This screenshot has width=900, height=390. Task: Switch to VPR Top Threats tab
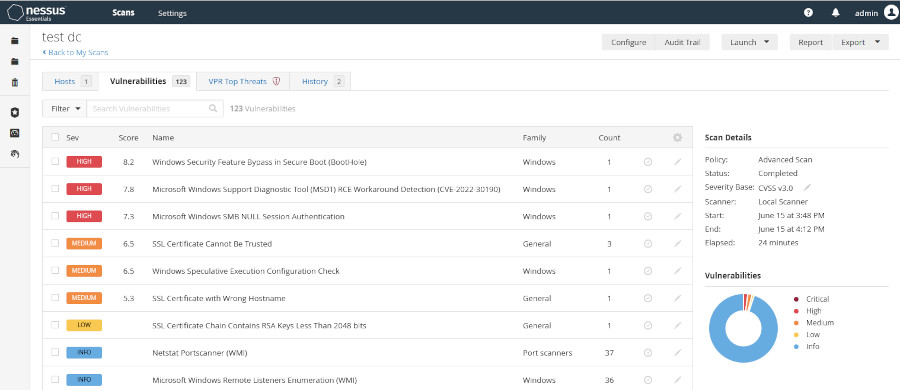click(x=243, y=82)
